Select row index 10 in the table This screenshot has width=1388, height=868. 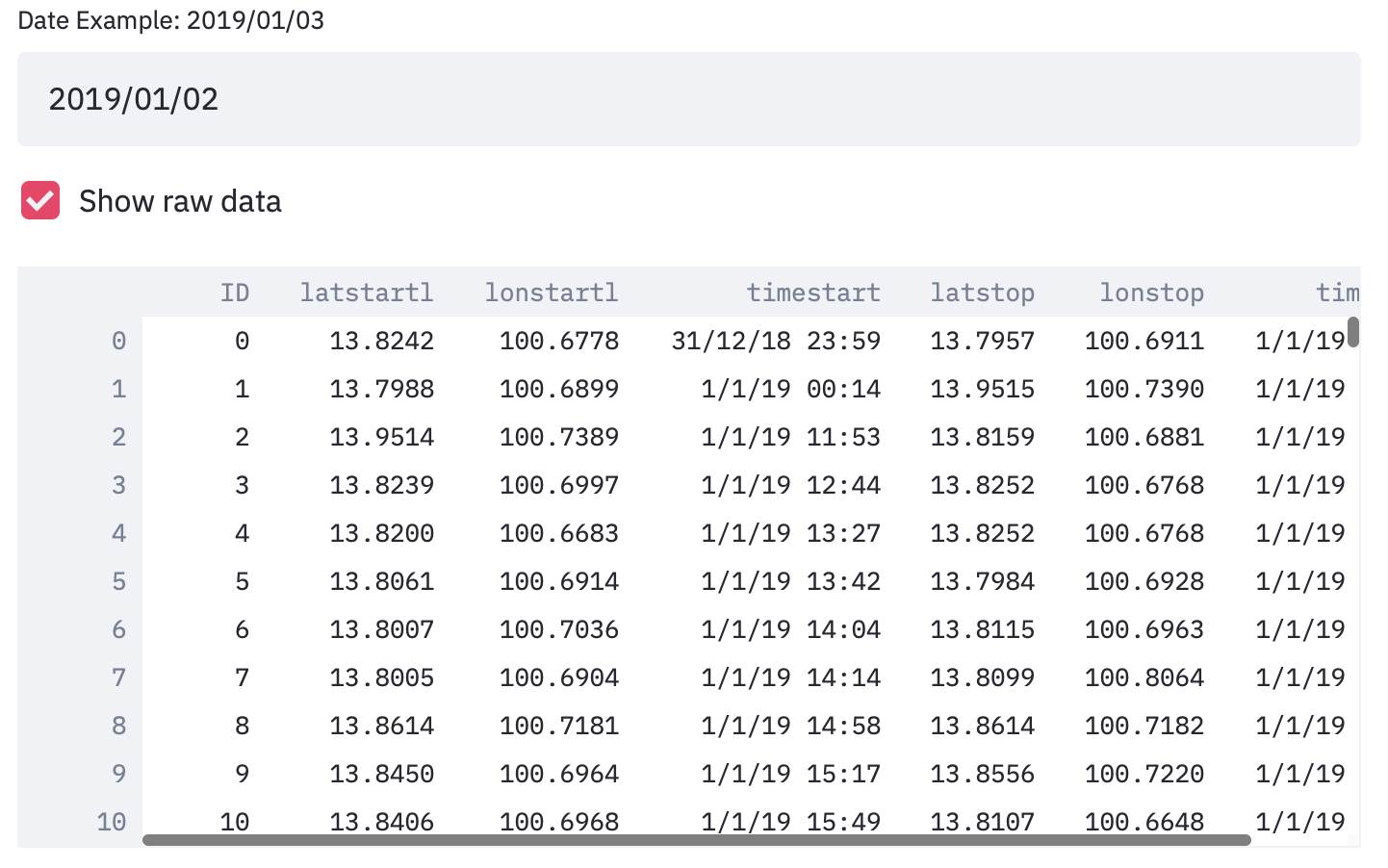113,821
